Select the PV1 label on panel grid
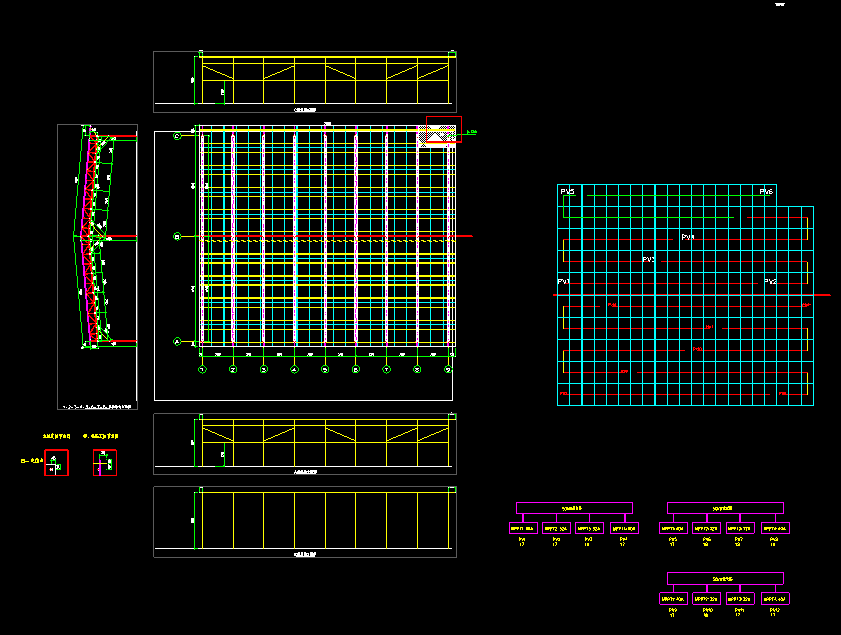 [x=564, y=283]
